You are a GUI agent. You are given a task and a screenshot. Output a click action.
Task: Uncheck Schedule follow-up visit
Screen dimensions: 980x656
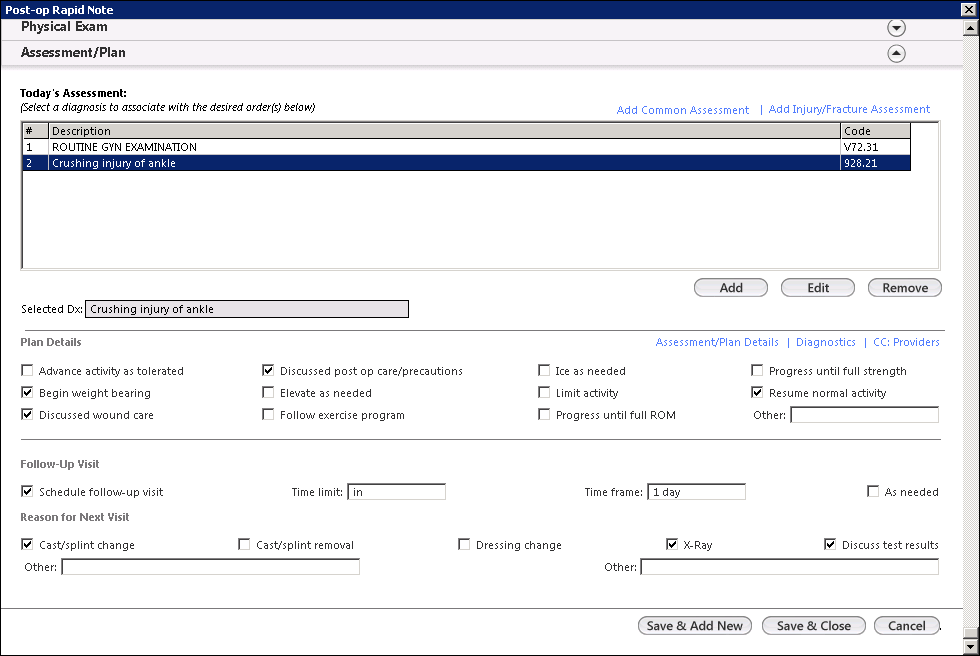tap(27, 491)
